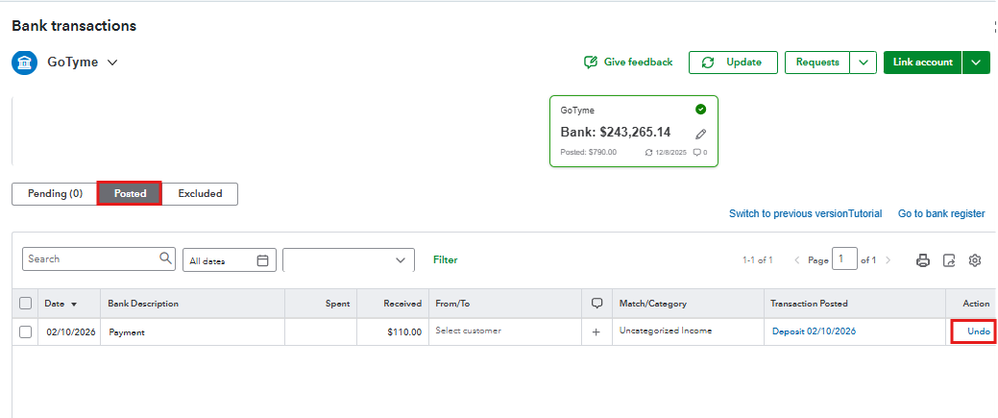Screen dimensions: 998x418
Task: Click the plus icon in Payment row
Action: pyautogui.click(x=596, y=332)
